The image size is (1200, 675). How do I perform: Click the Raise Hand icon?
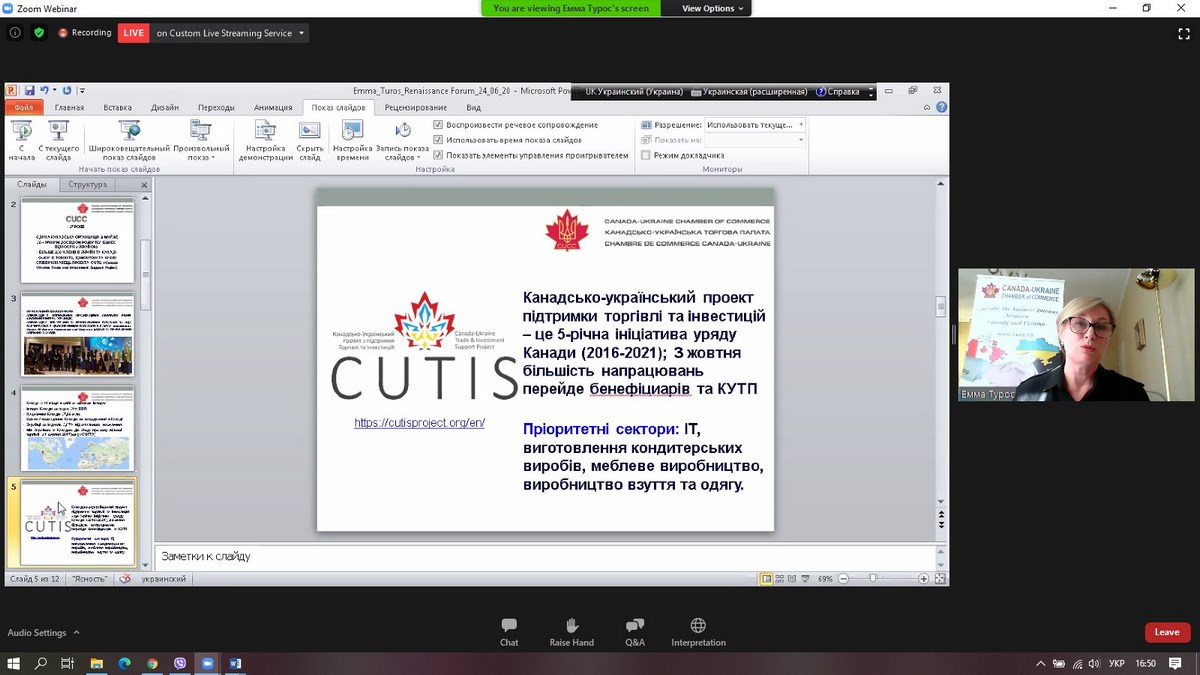point(571,626)
